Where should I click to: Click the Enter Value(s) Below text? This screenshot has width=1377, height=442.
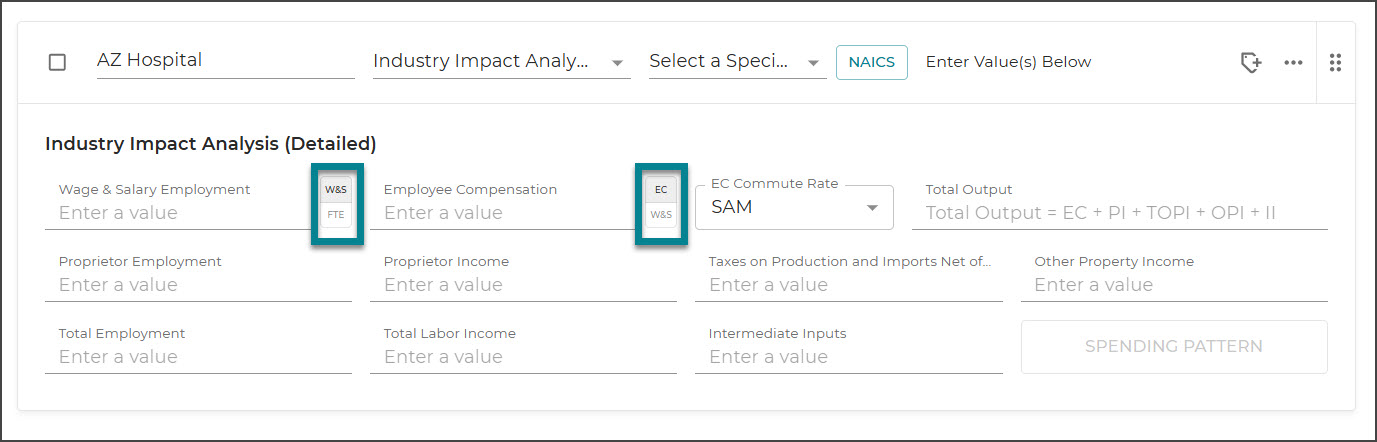1008,62
